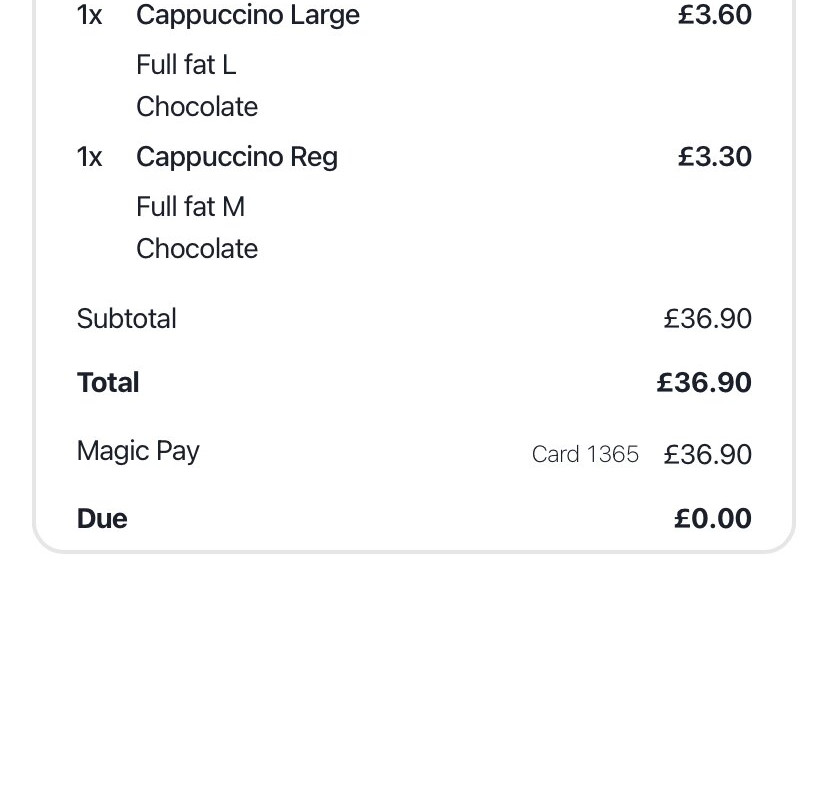Click the Chocolate modifier under Cappuccino Reg
The width and height of the screenshot is (828, 808).
pyautogui.click(x=197, y=249)
